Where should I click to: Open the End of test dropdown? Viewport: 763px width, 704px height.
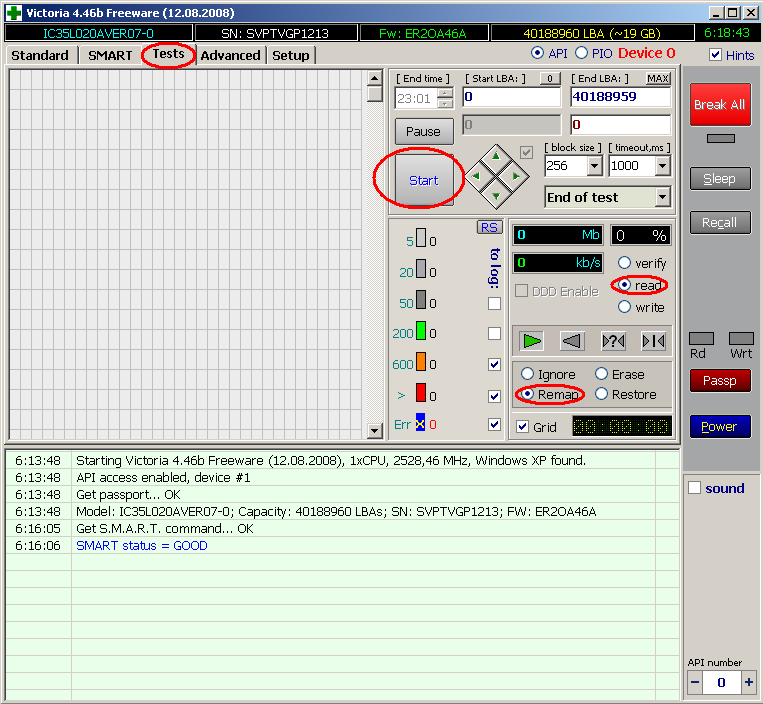(x=662, y=197)
